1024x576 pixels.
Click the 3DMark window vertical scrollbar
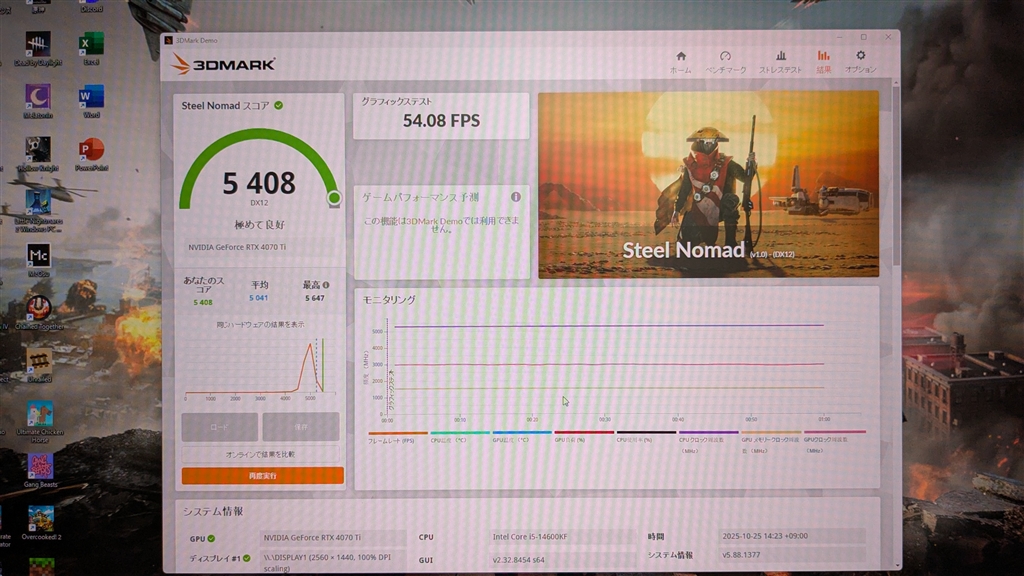click(x=896, y=176)
